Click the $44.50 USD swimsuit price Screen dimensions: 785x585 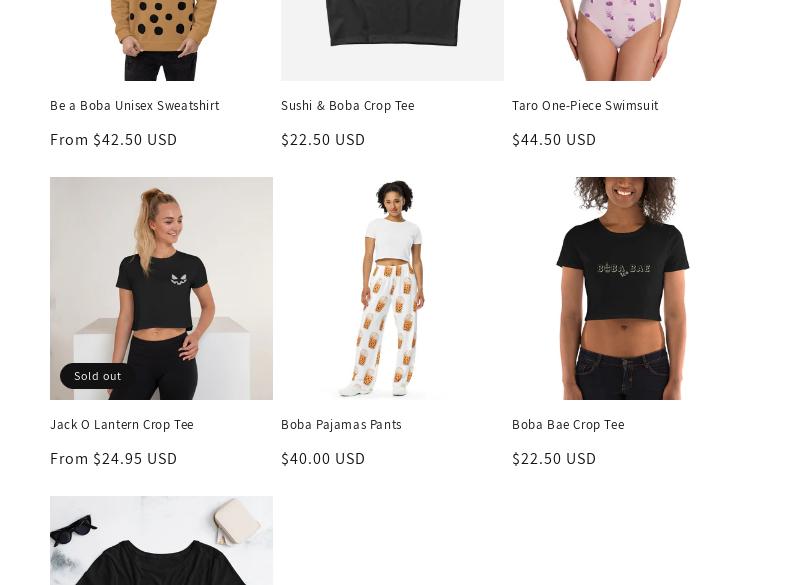pos(554,140)
